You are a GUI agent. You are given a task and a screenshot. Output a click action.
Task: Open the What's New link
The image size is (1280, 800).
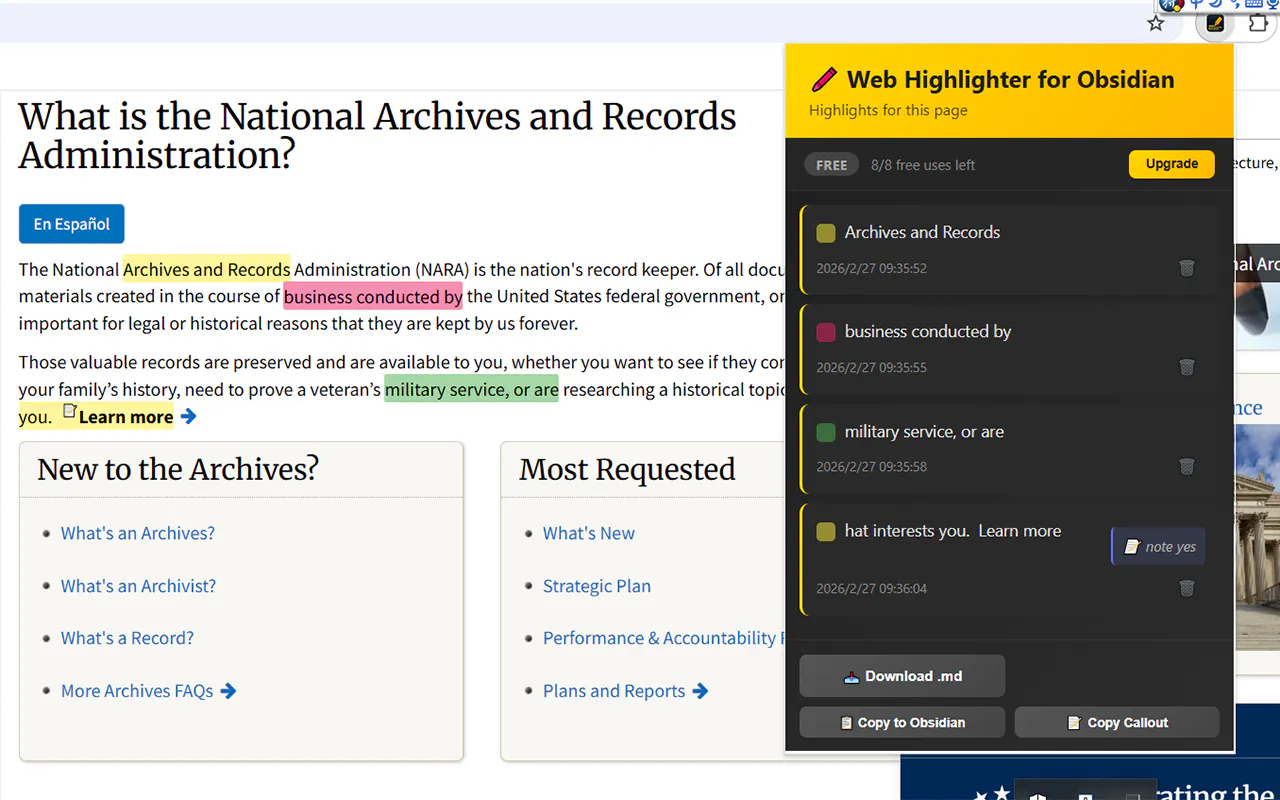pyautogui.click(x=589, y=533)
